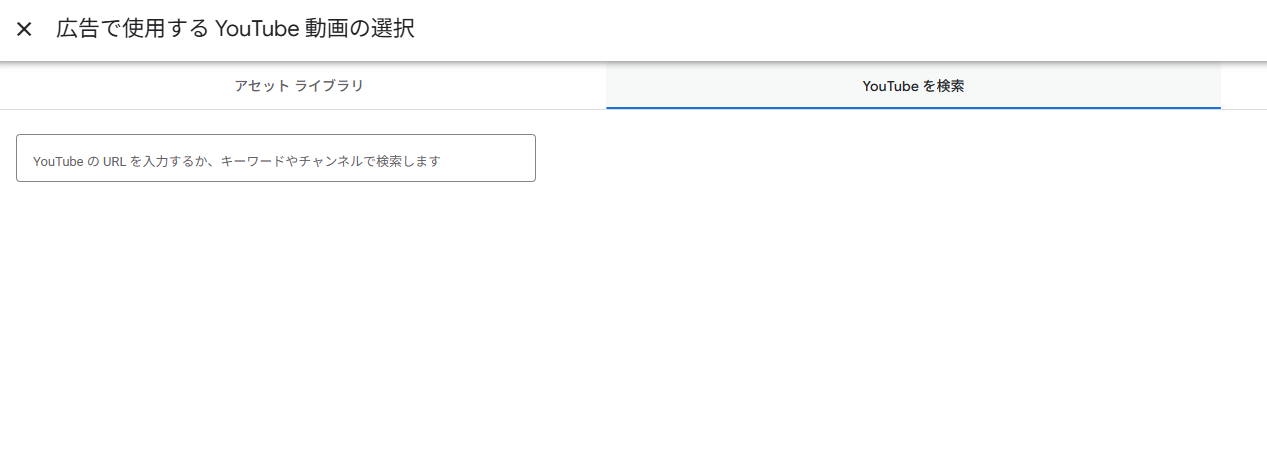This screenshot has height=450, width=1267.
Task: Click the X icon beside the dialog title
Action: point(24,29)
